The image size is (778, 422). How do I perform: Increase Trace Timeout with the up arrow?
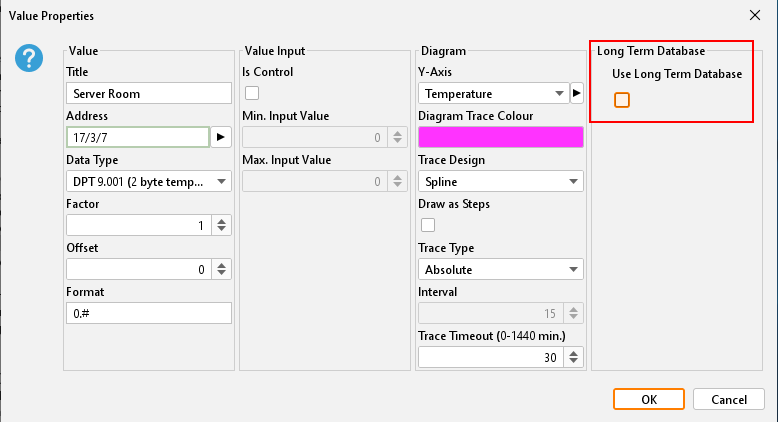tap(574, 352)
